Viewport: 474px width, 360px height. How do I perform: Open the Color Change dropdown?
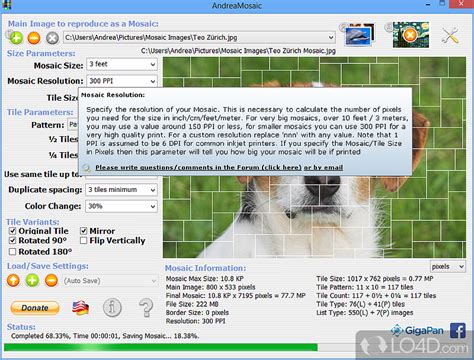point(121,206)
